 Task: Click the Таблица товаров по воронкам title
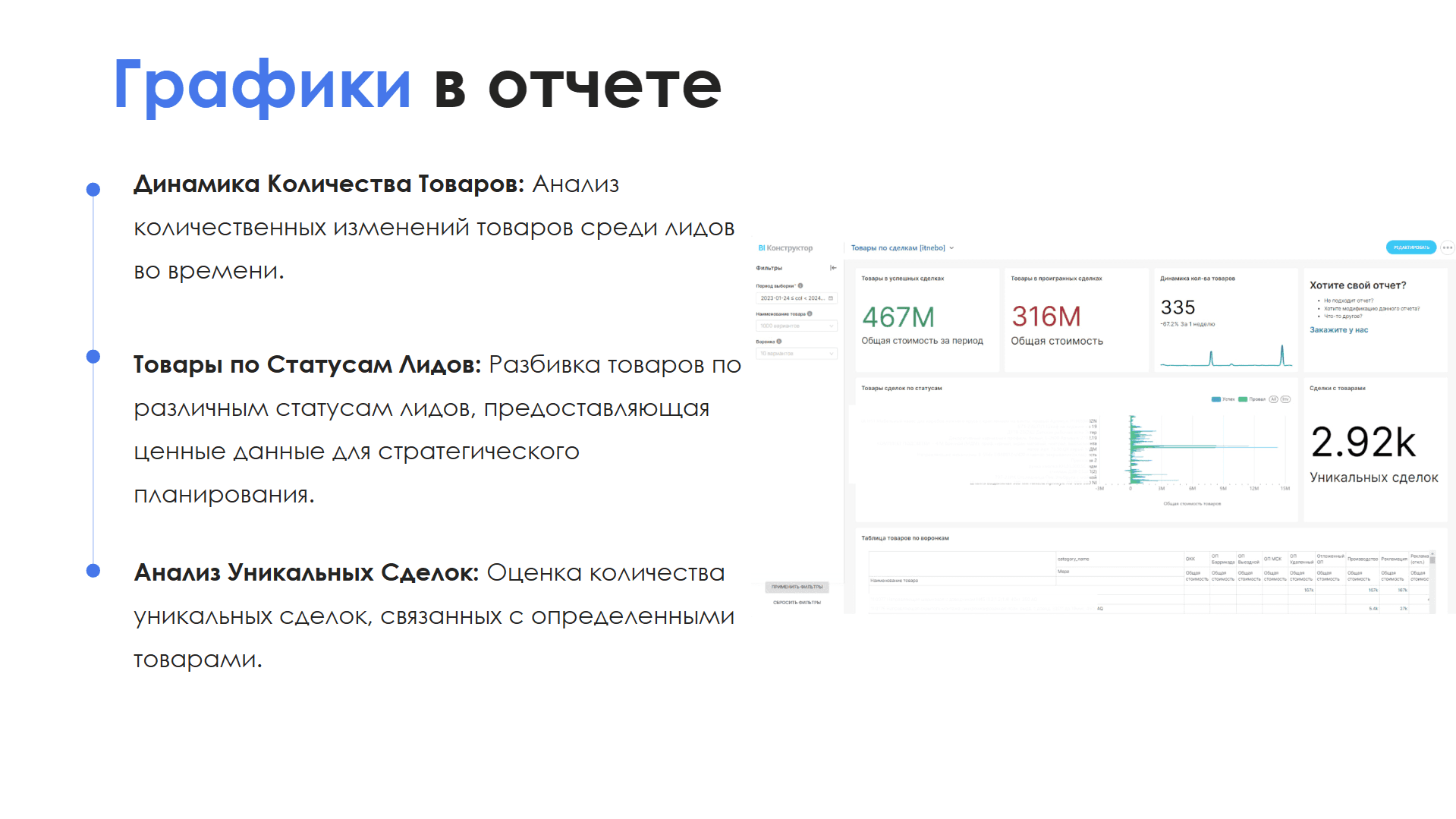[x=905, y=538]
